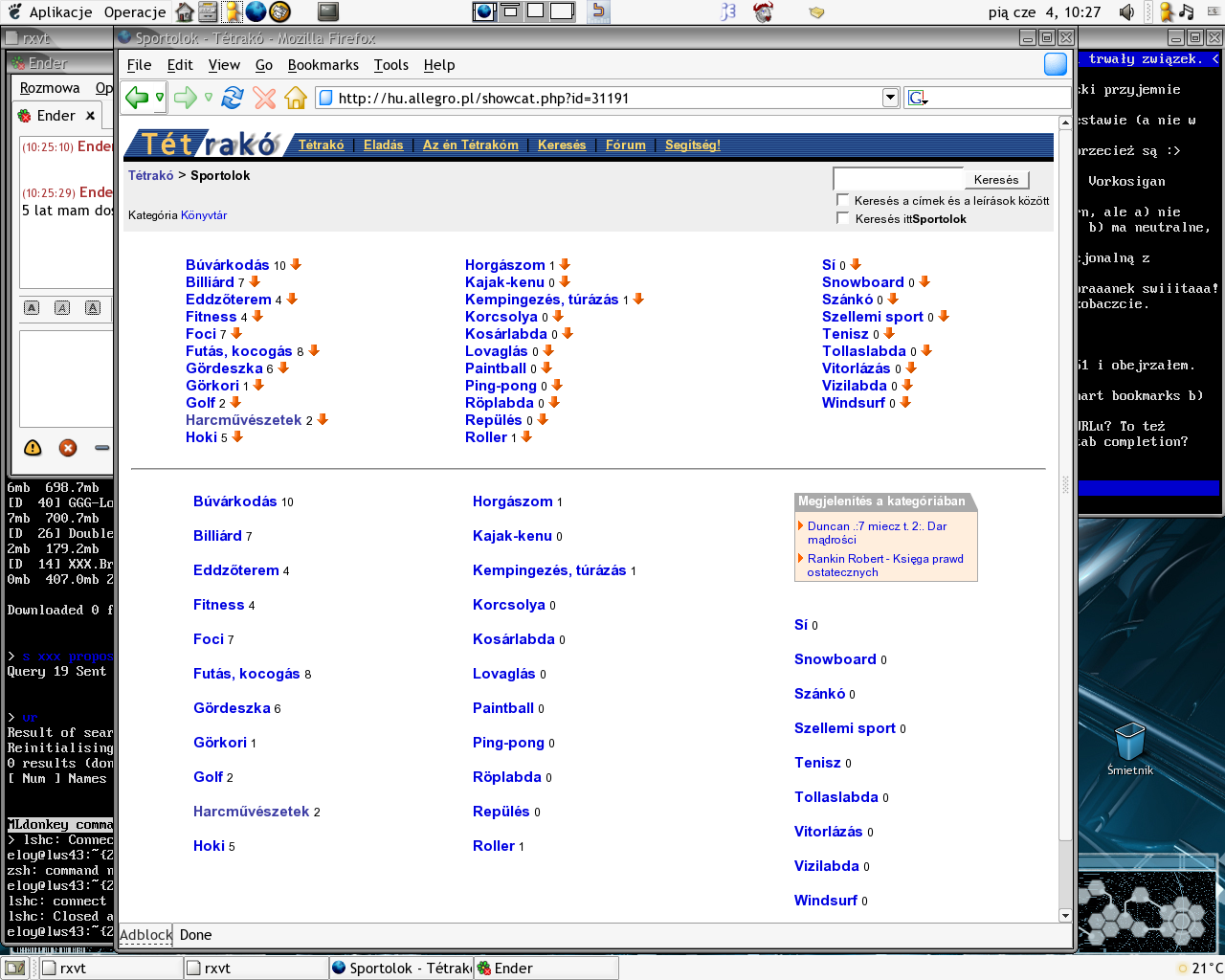Tick the 'Keresés itt Sportolok' checkbox

tap(843, 218)
